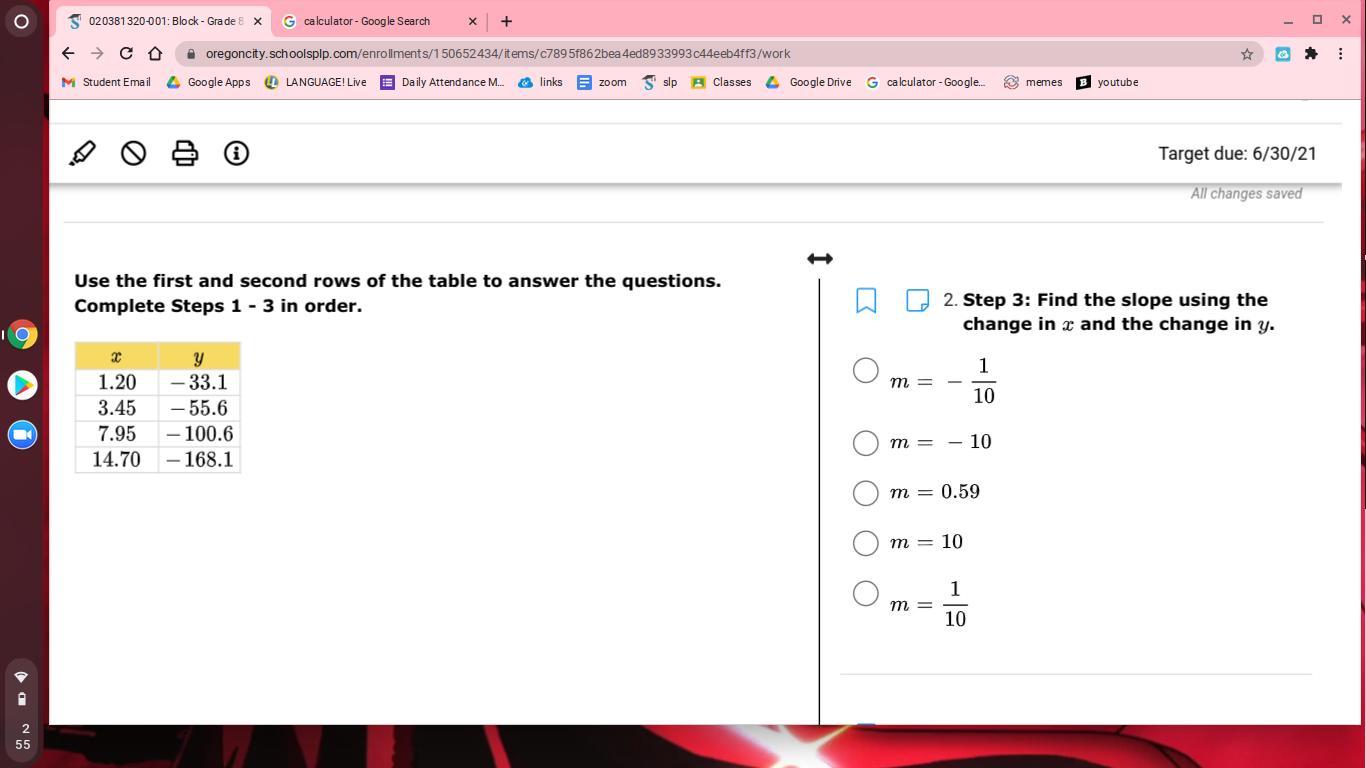1366x768 pixels.
Task: Open the Google Drive bookmark
Action: coord(808,82)
